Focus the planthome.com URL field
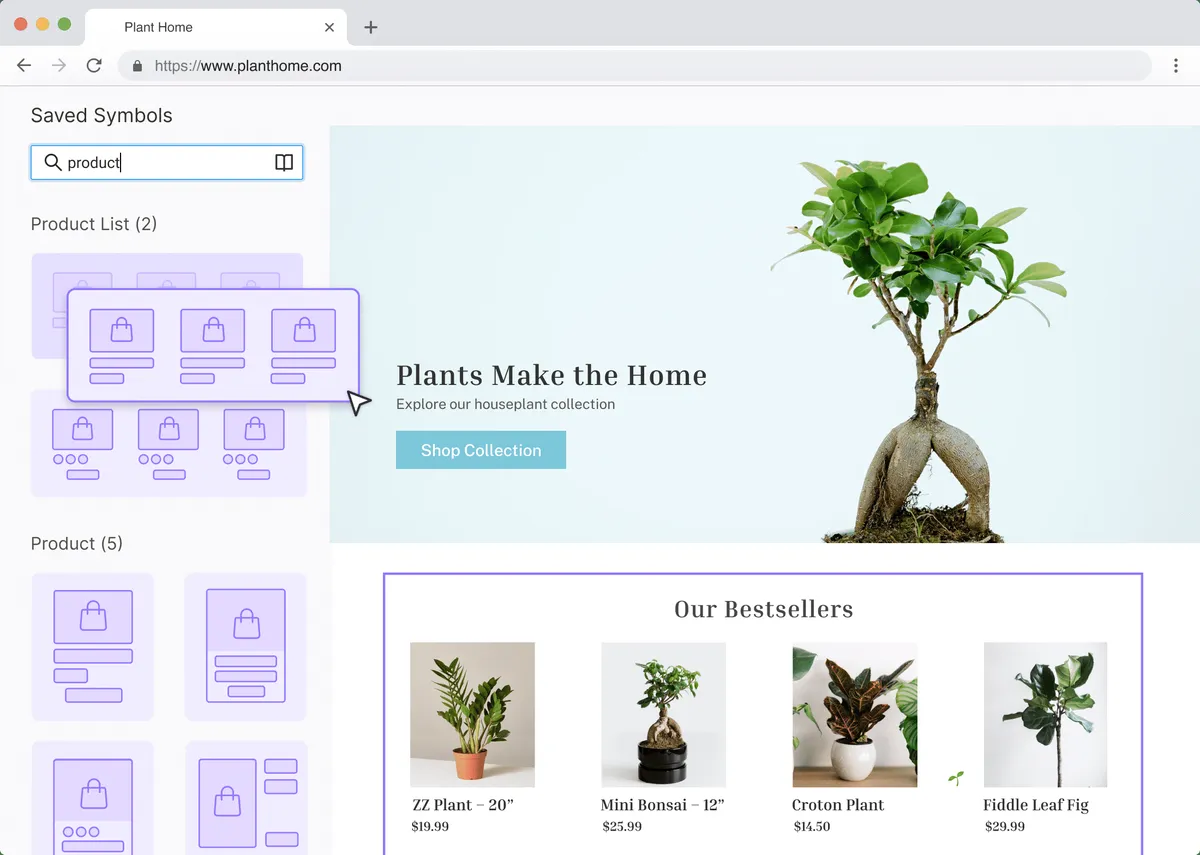 tap(635, 66)
